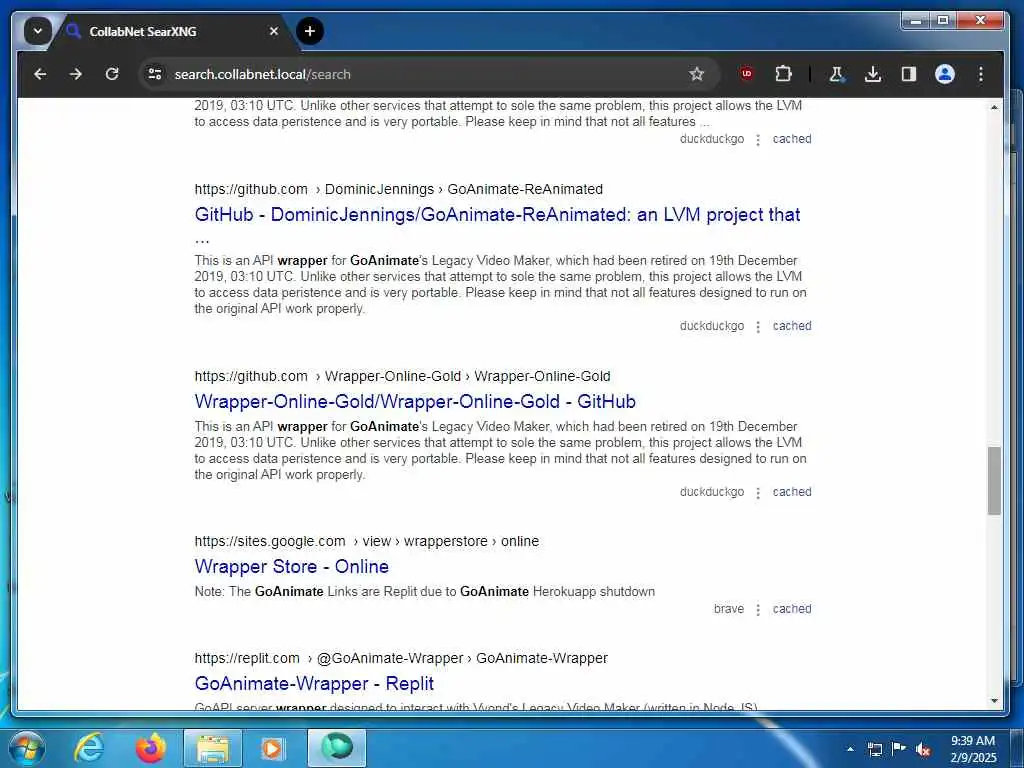Go forward in browser history
This screenshot has width=1024, height=768.
point(76,74)
